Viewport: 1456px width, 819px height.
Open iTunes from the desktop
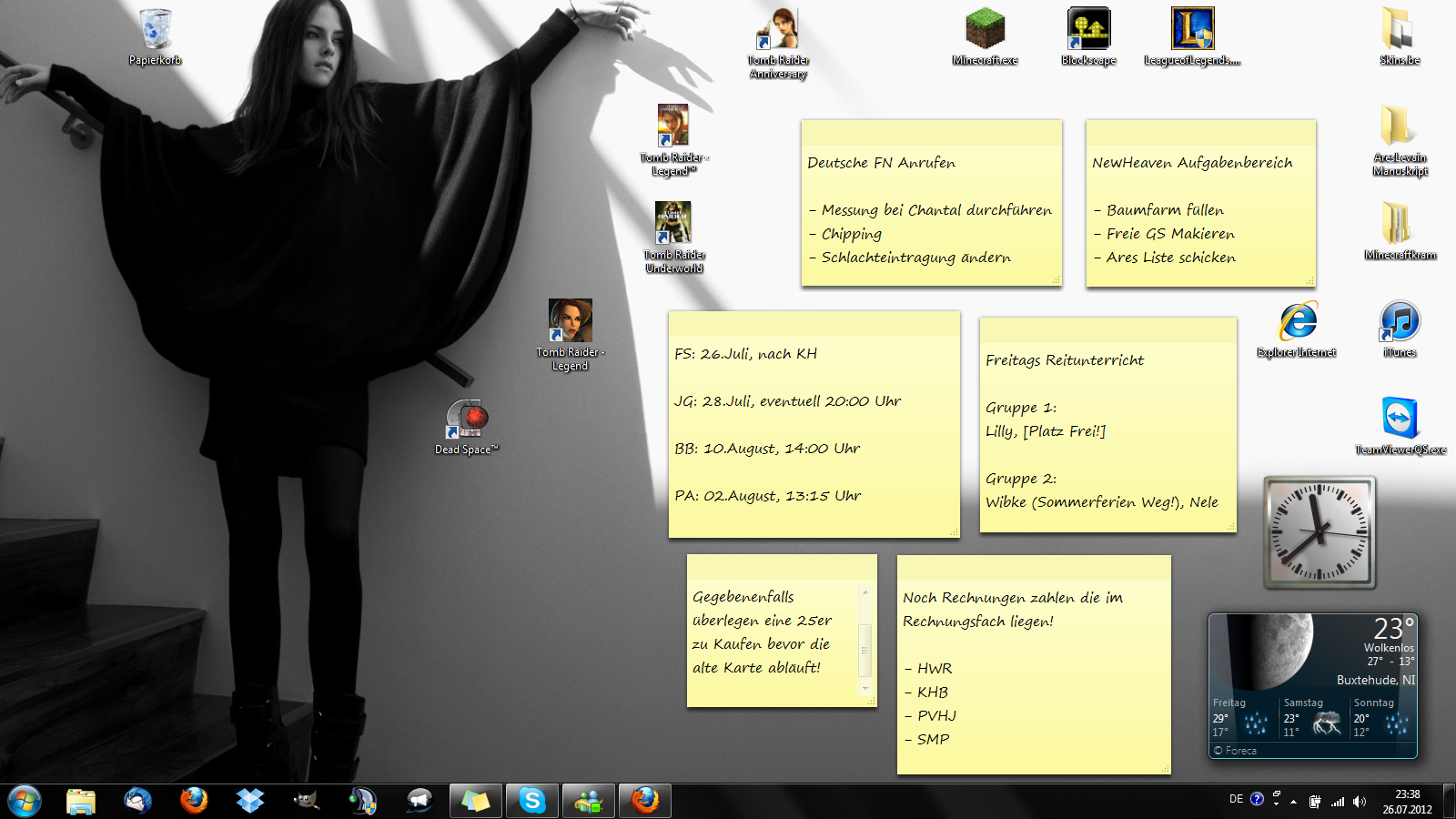pyautogui.click(x=1400, y=323)
